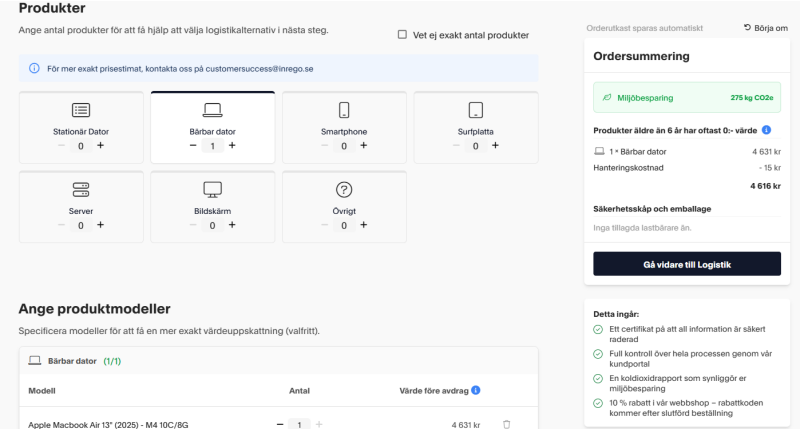800x429 pixels.
Task: Click the Surfplatta tablet icon
Action: tap(476, 110)
